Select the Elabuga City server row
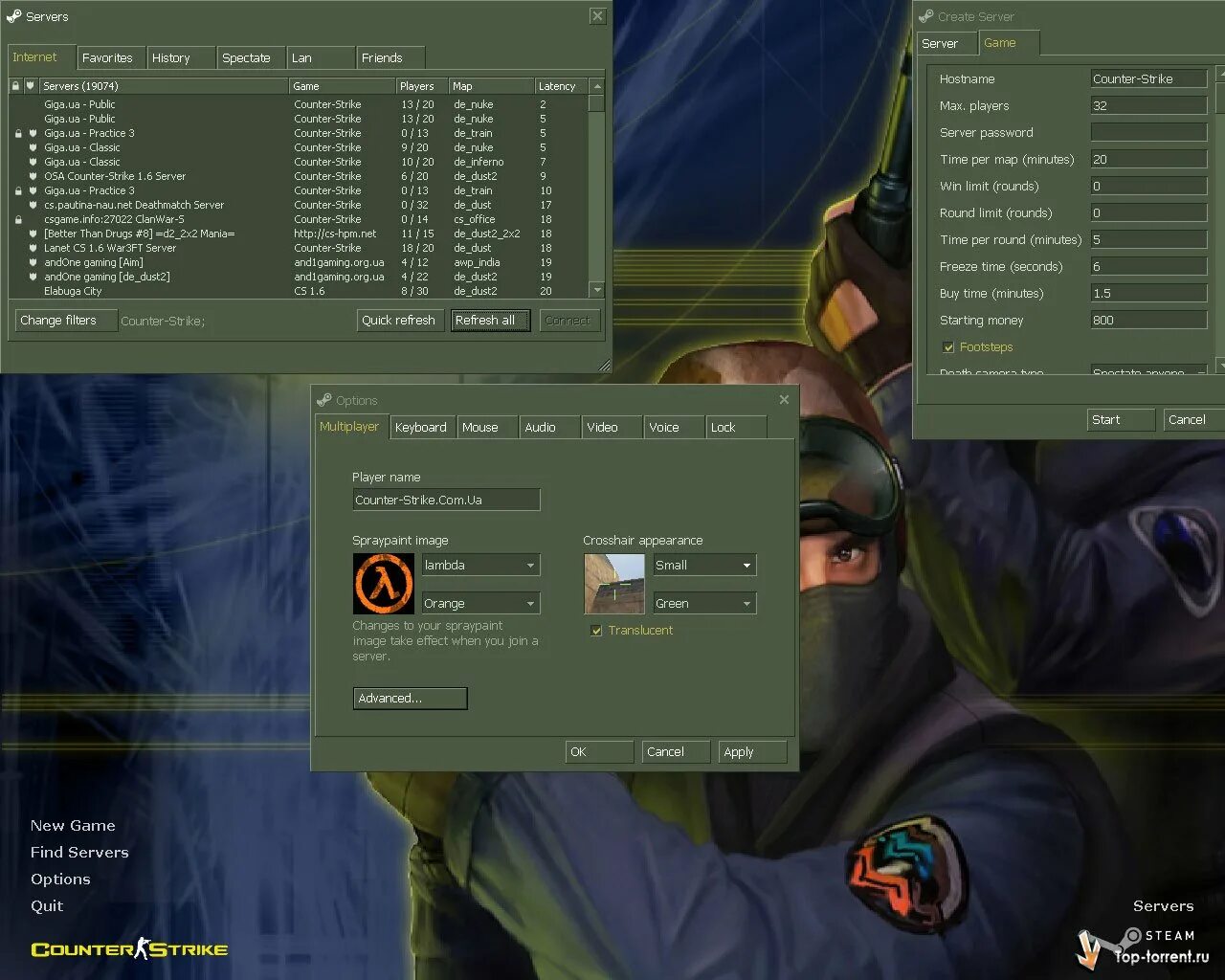The height and width of the screenshot is (980, 1225). point(299,291)
